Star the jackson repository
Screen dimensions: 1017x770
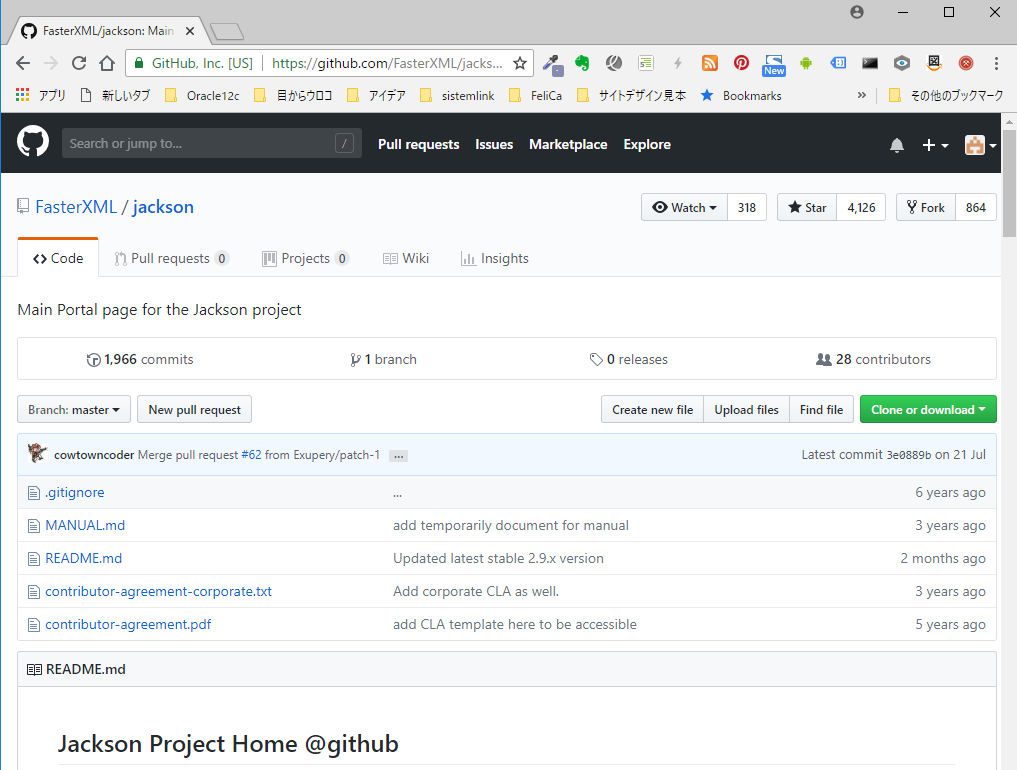pos(807,208)
